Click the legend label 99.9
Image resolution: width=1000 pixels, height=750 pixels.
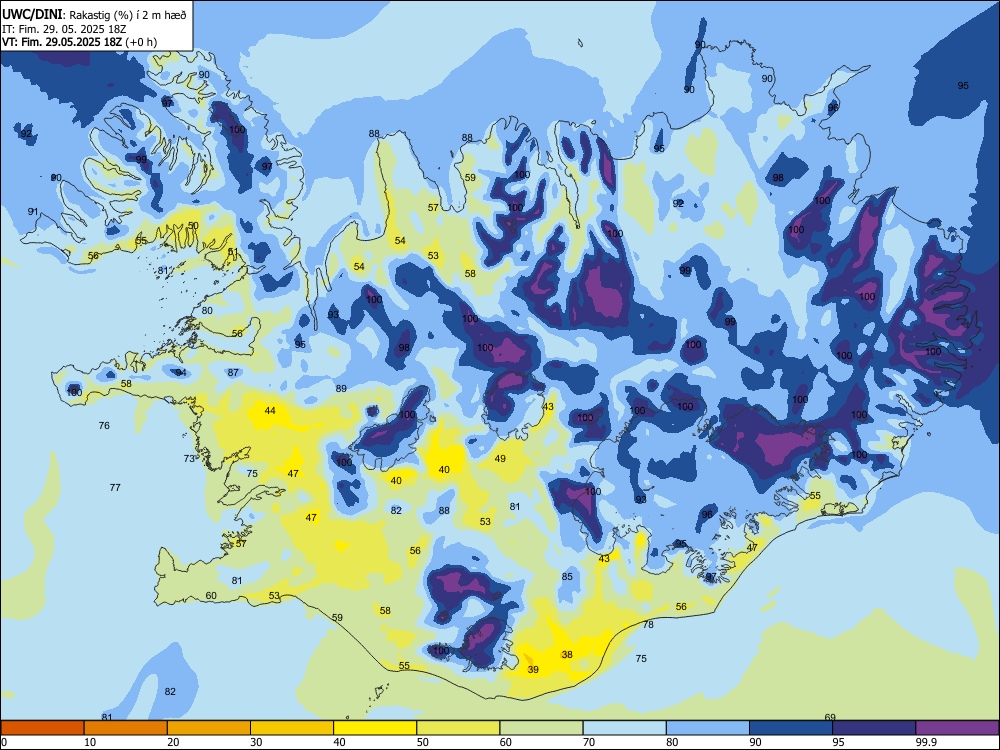[x=926, y=742]
